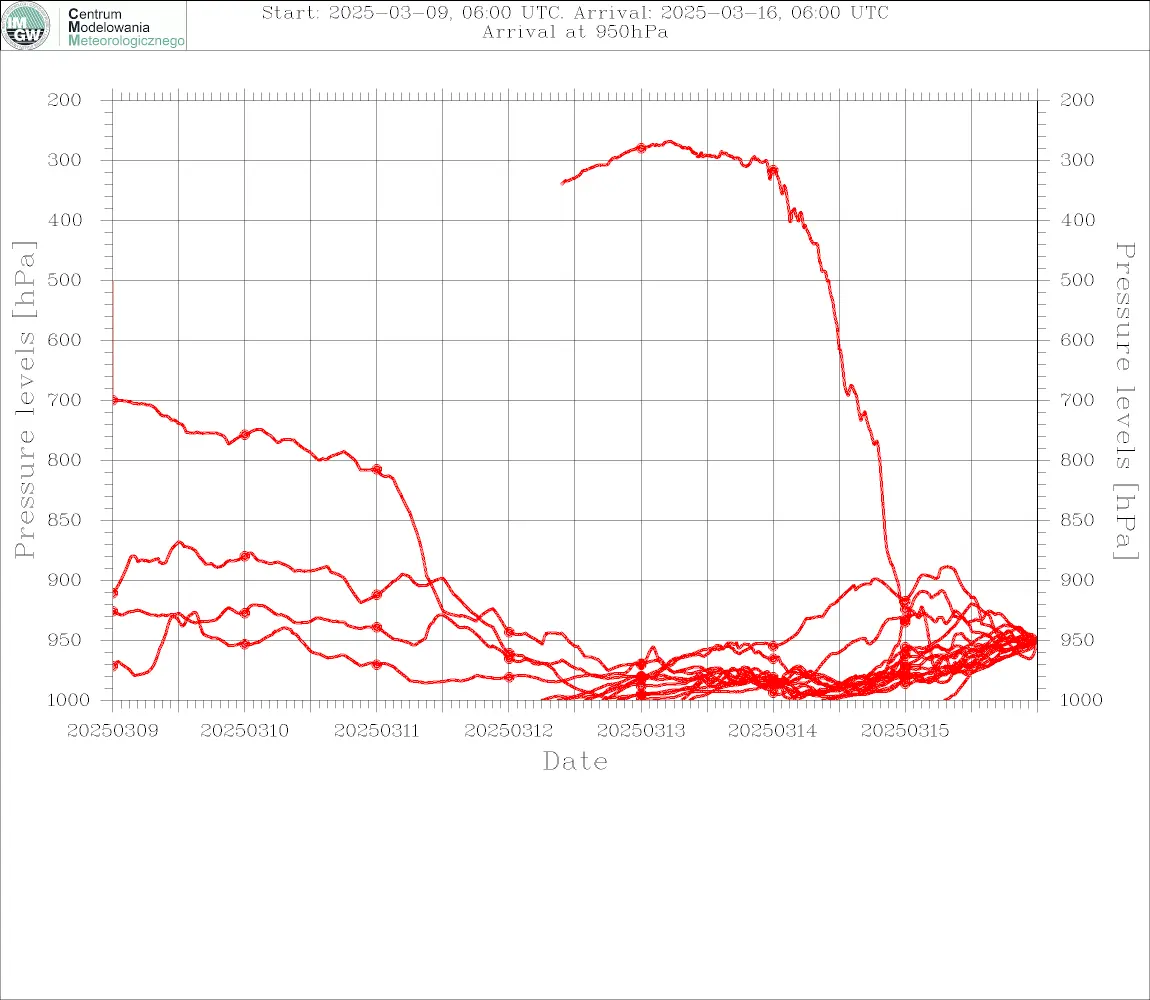Click the right axis 700 label

(1077, 401)
